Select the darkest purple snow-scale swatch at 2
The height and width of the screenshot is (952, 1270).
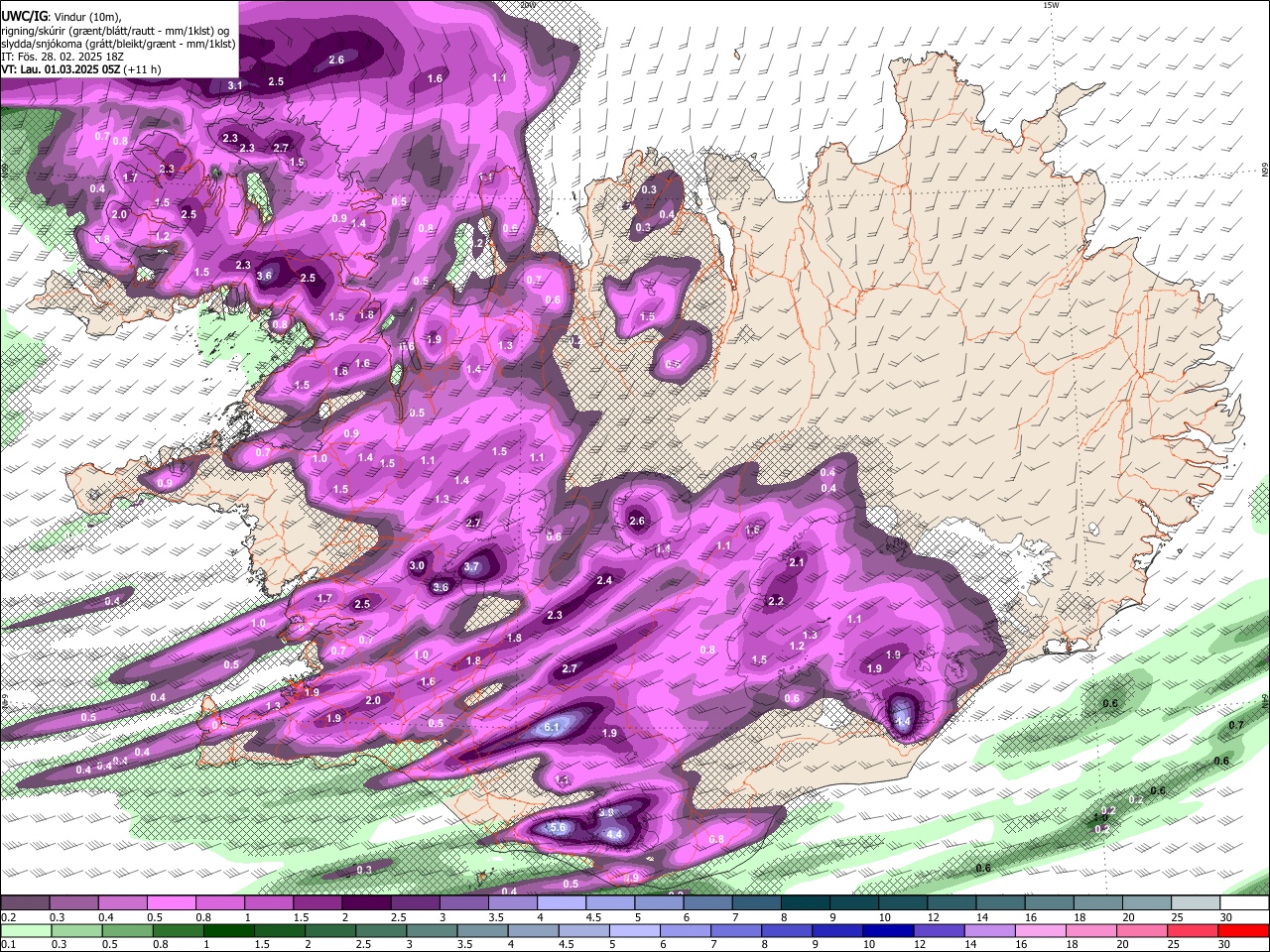pos(366,903)
